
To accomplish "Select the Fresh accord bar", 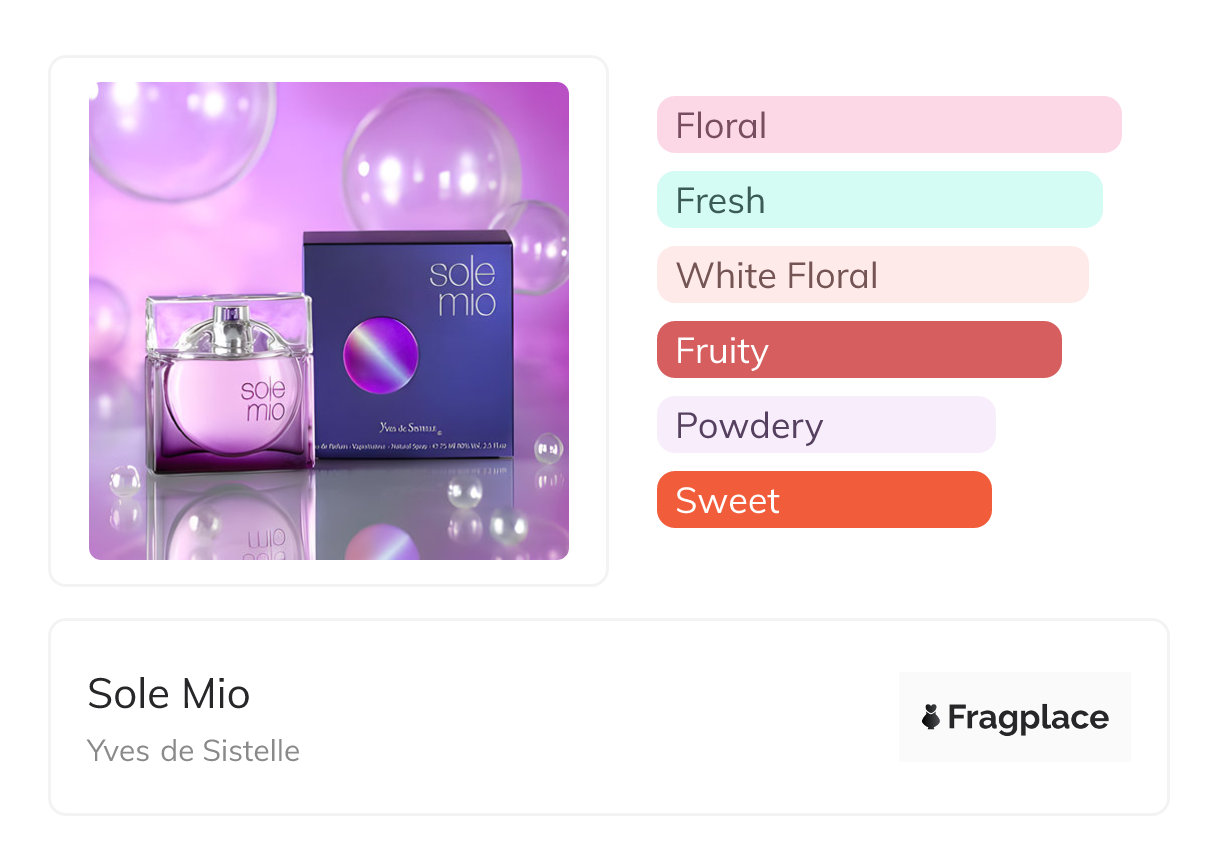I will pos(879,200).
